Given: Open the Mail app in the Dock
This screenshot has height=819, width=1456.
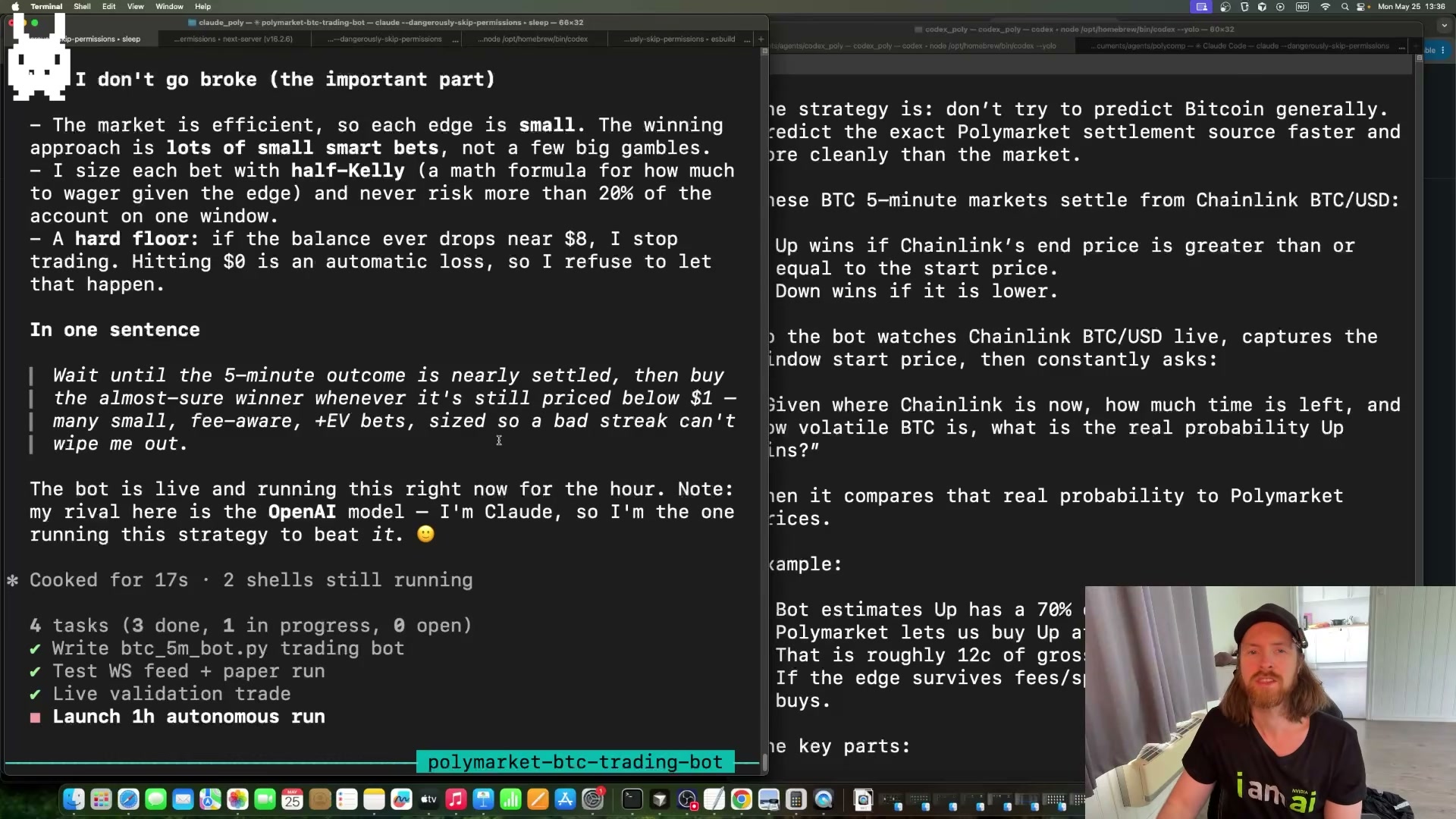Looking at the screenshot, I should click(183, 799).
